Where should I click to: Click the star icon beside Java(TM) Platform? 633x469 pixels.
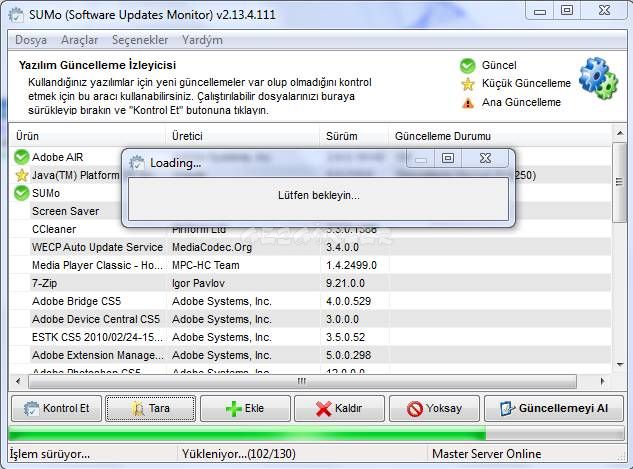(x=21, y=175)
